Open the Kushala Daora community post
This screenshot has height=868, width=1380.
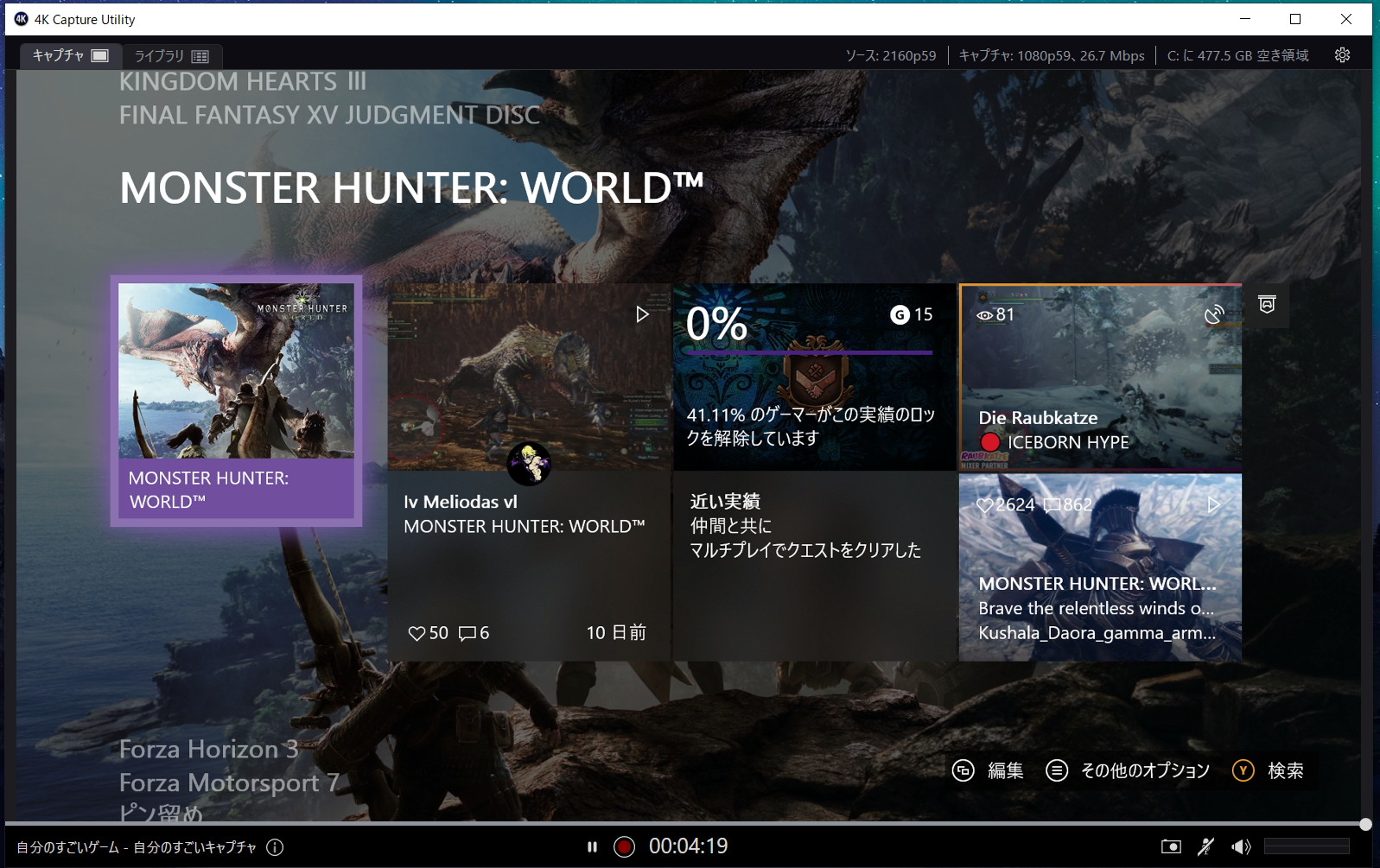(x=1100, y=567)
